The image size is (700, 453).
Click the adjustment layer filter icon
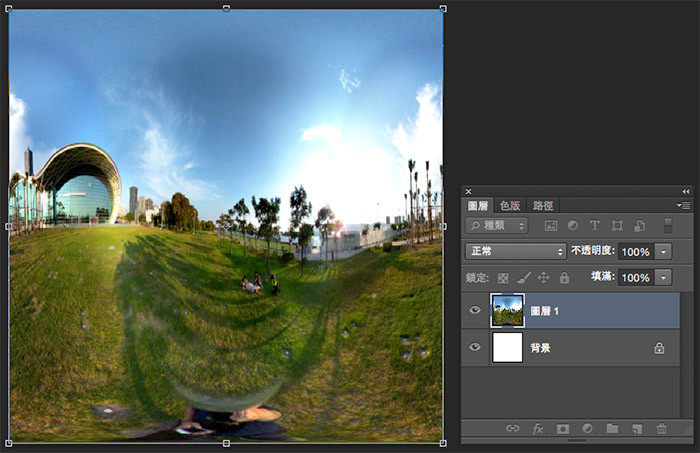[572, 226]
